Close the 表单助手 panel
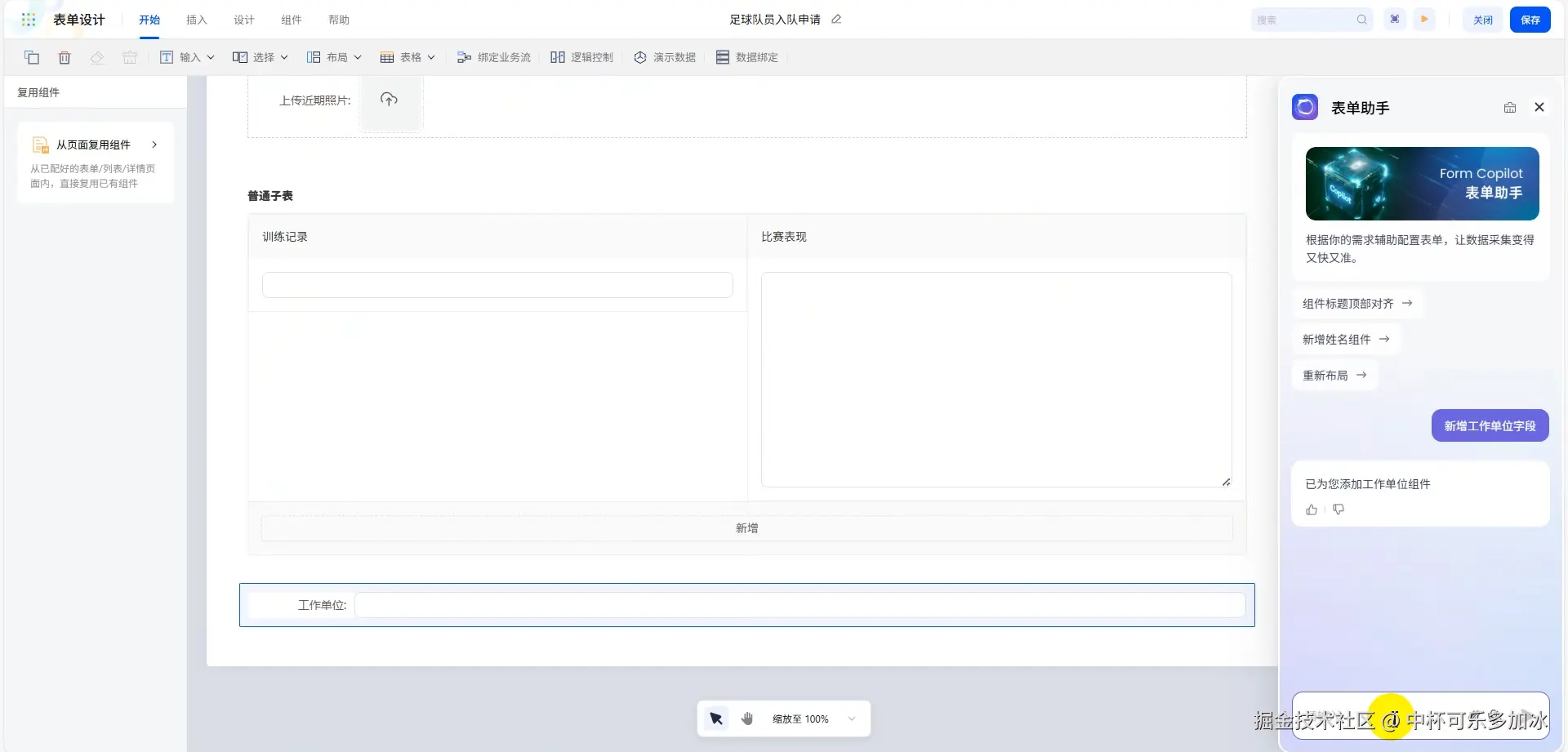 click(1539, 107)
